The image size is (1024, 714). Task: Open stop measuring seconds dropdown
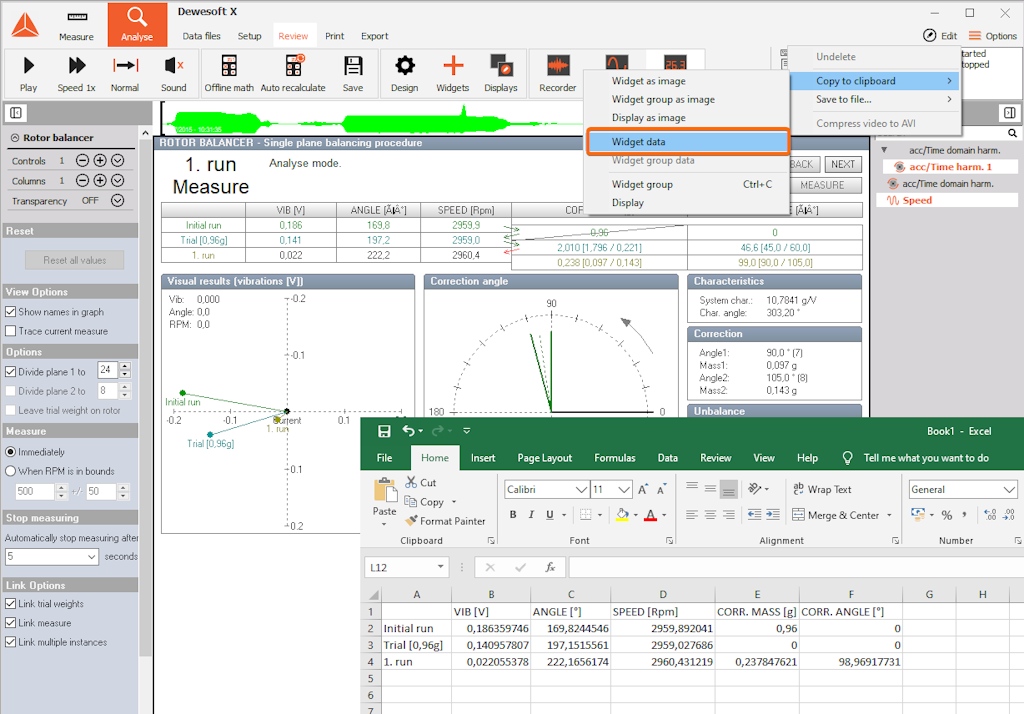coord(91,557)
